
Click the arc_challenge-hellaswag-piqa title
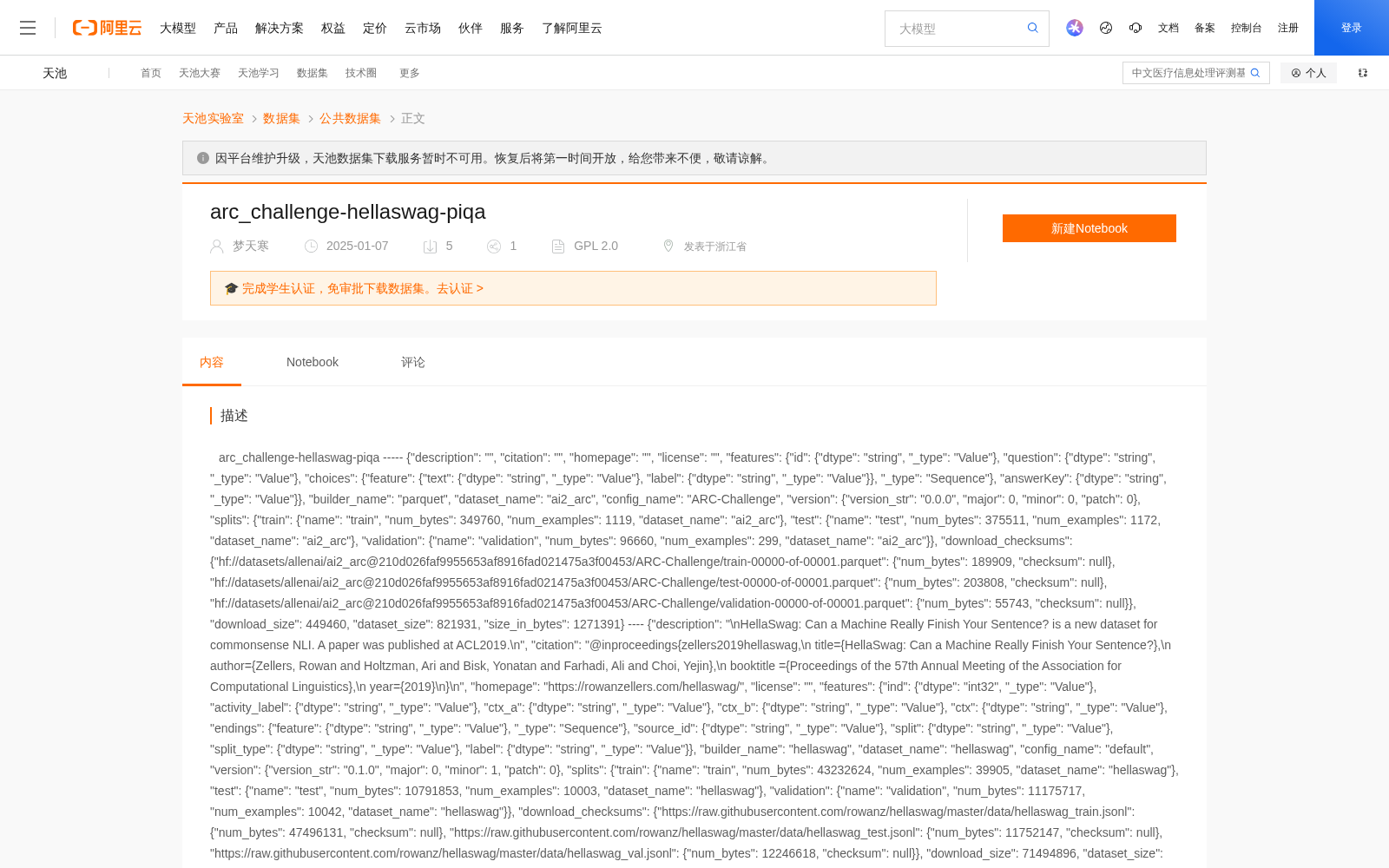348,212
